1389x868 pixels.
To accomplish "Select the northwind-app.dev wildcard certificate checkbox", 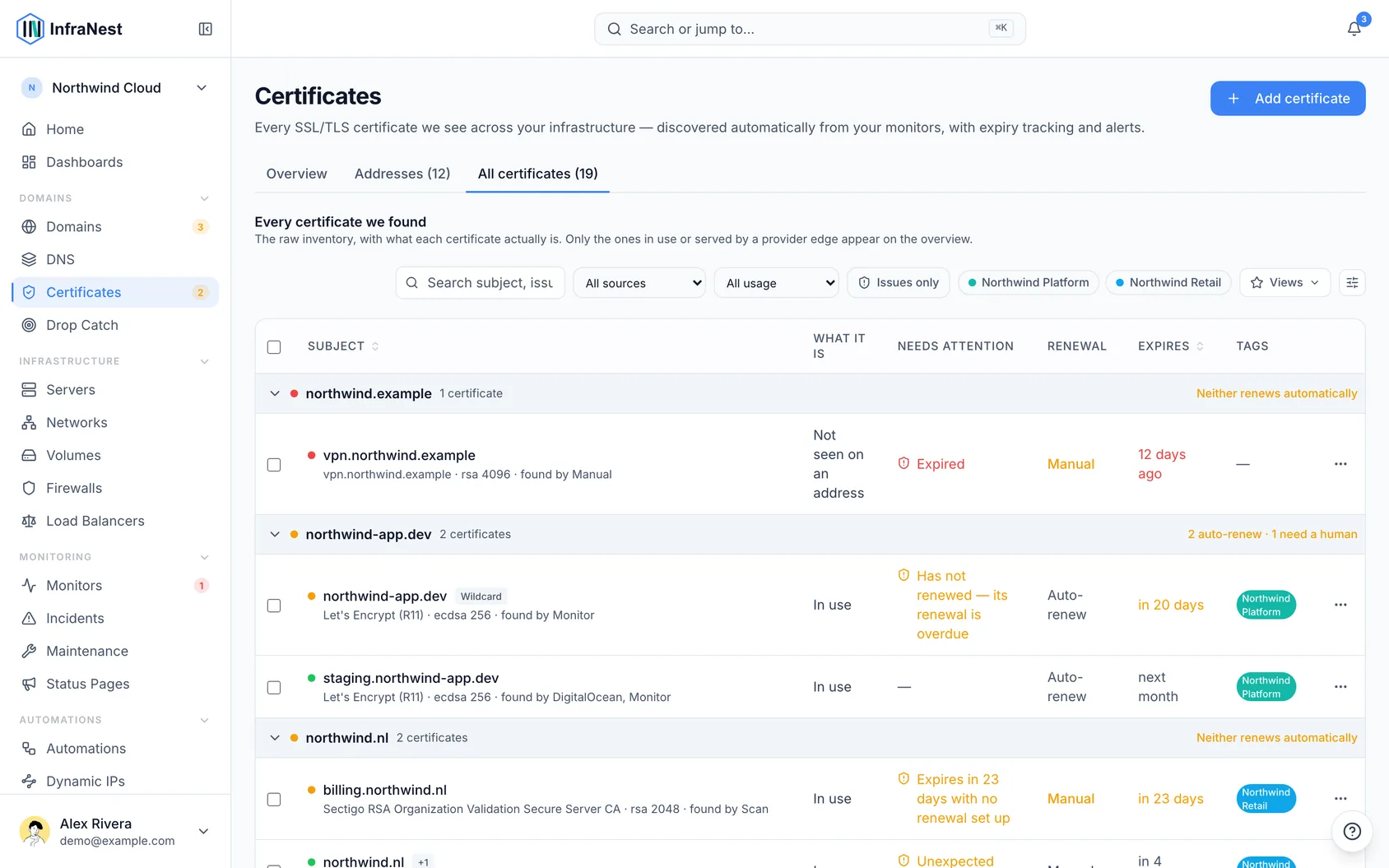I will 274,606.
